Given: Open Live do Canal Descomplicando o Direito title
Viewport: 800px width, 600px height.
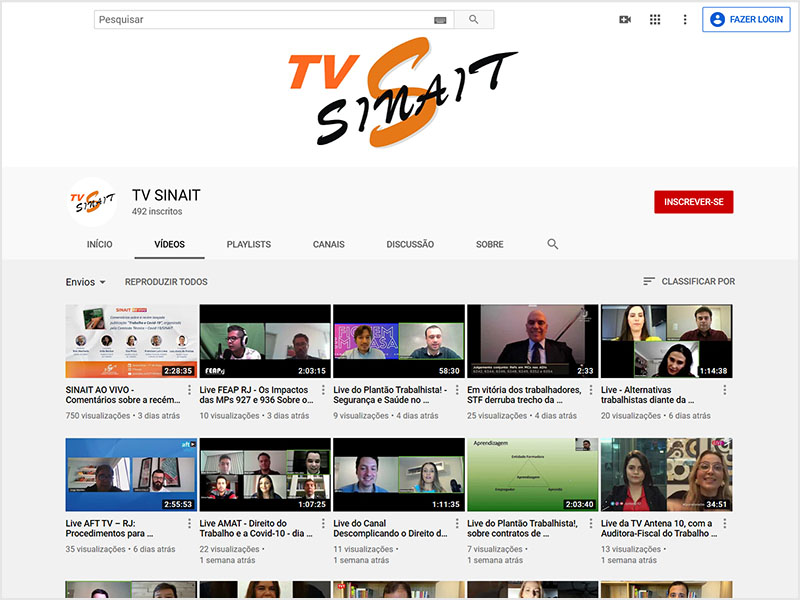Looking at the screenshot, I should point(390,528).
